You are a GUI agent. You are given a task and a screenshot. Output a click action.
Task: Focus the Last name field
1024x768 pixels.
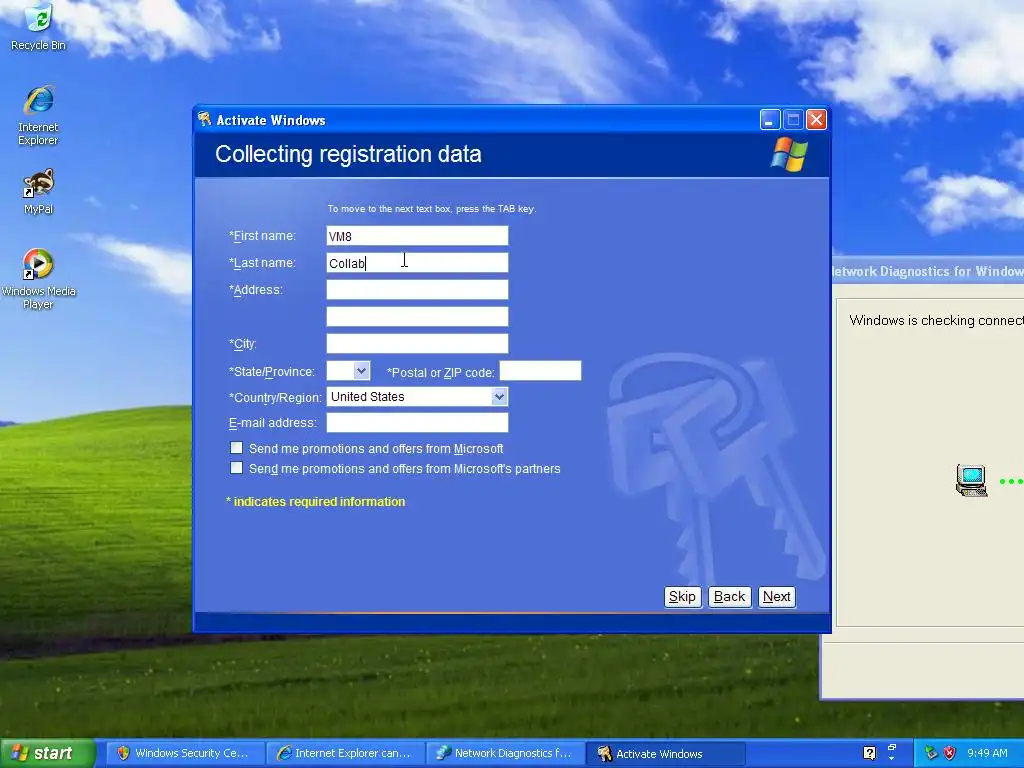(x=417, y=263)
